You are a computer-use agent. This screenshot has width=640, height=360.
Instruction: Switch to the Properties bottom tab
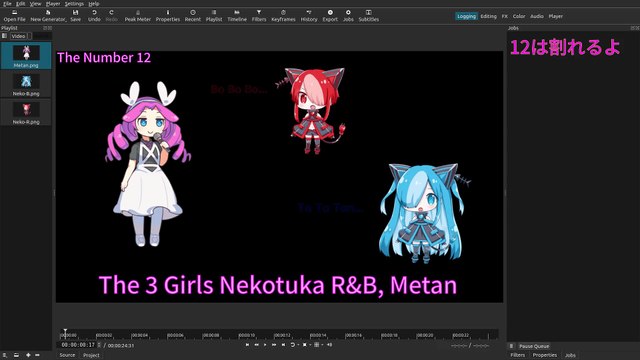point(544,355)
